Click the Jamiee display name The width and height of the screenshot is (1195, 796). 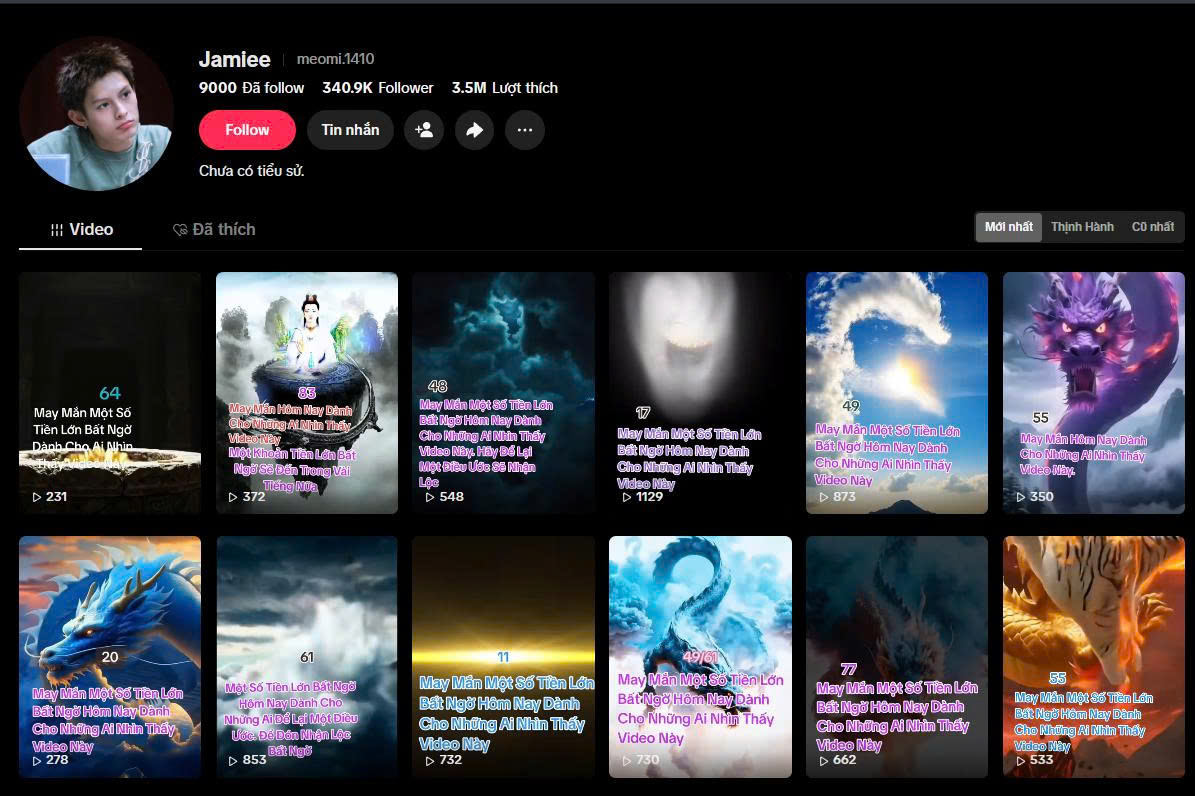click(235, 59)
